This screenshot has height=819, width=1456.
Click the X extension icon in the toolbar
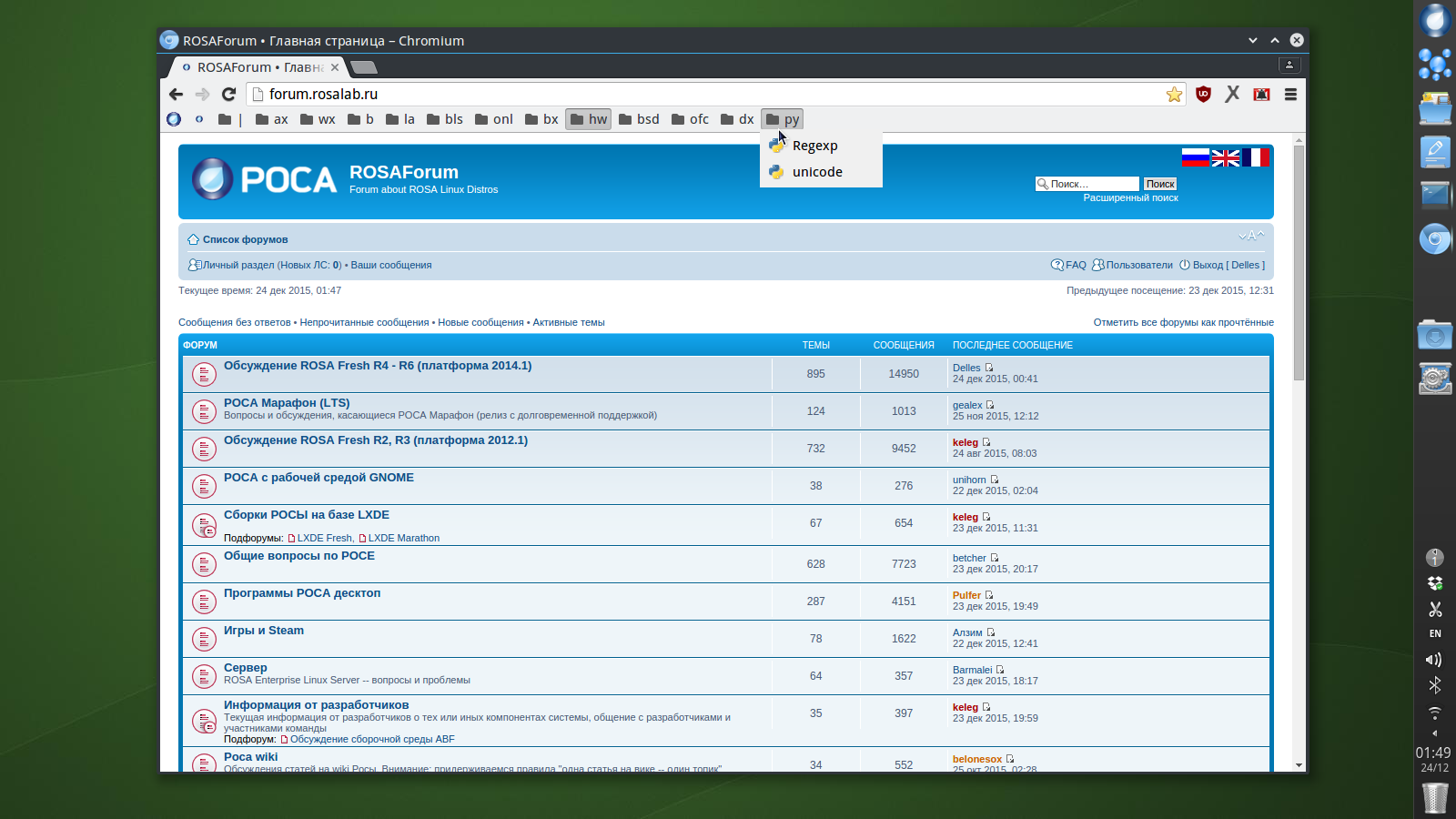click(1232, 94)
